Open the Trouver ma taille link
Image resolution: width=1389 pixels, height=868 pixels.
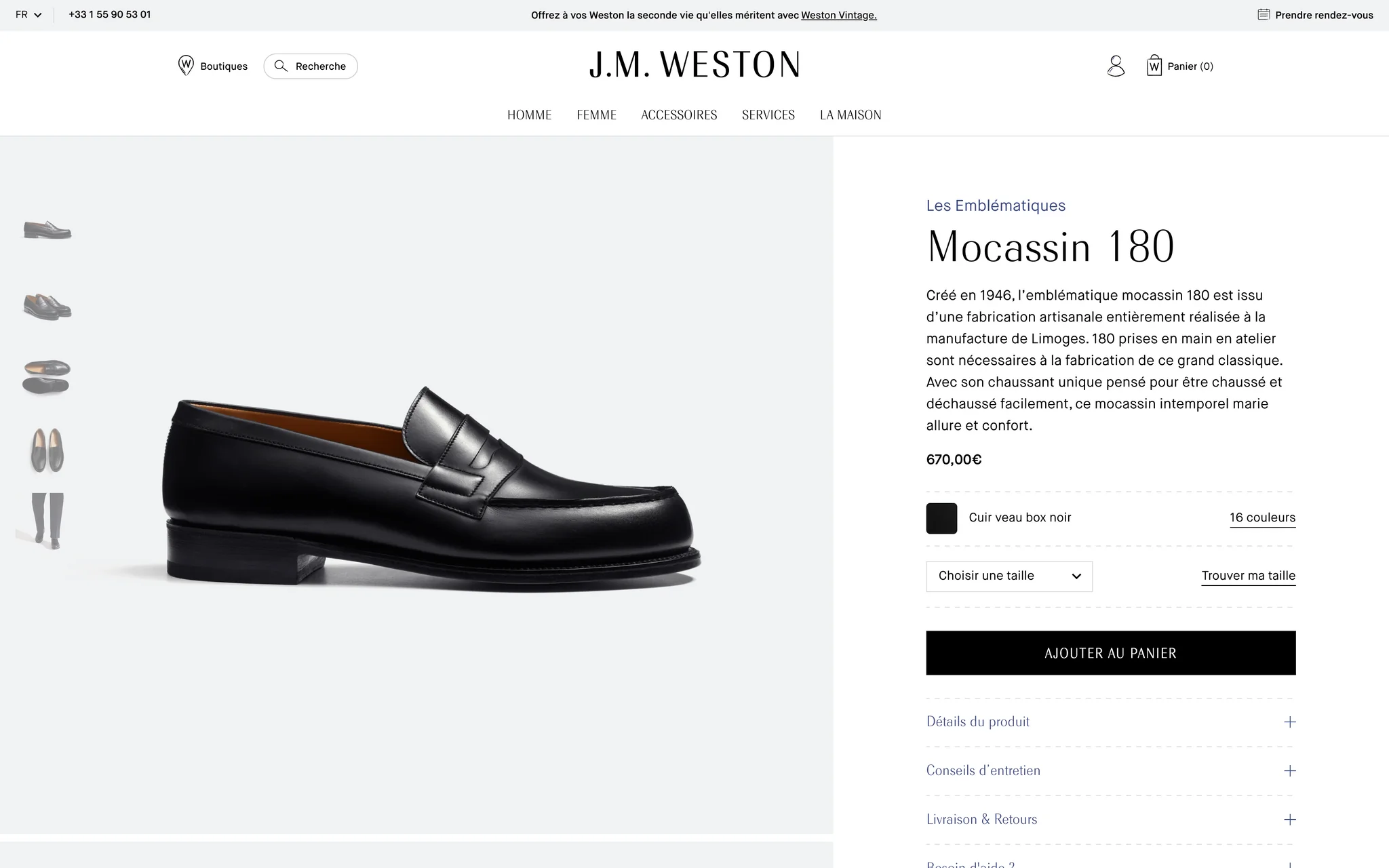click(1249, 576)
